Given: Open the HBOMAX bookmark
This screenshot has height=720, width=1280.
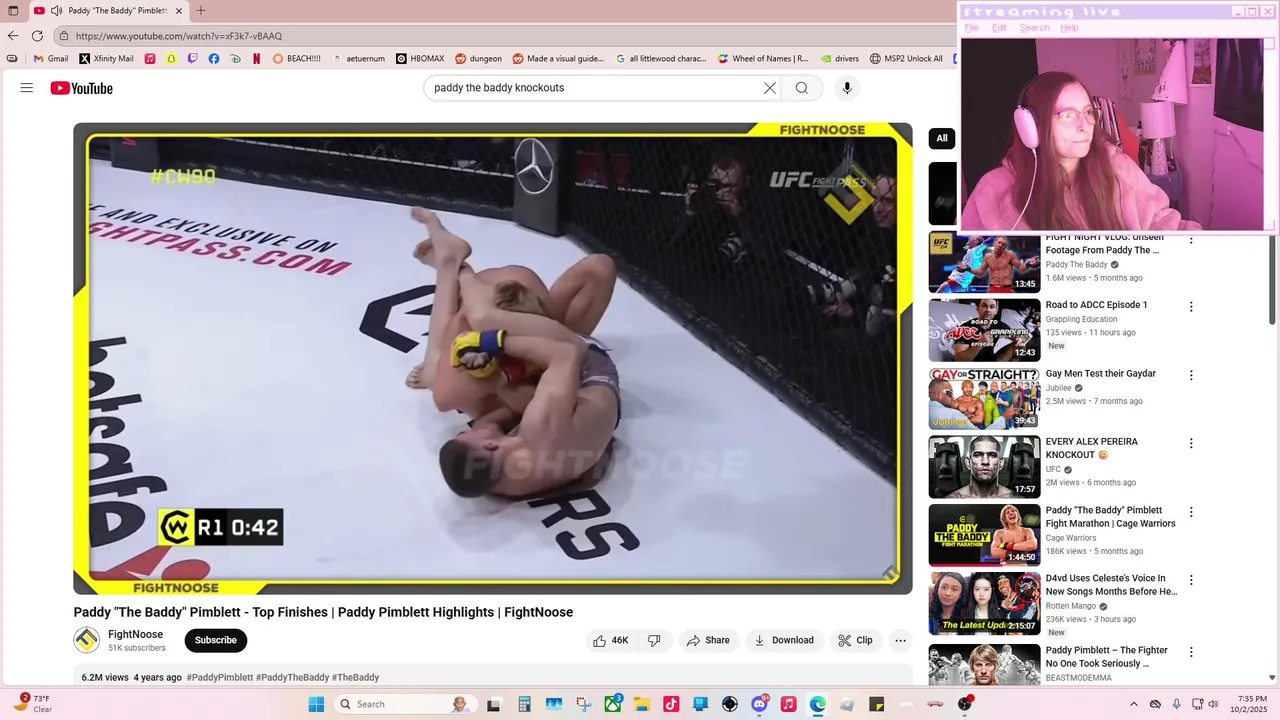Looking at the screenshot, I should [420, 59].
